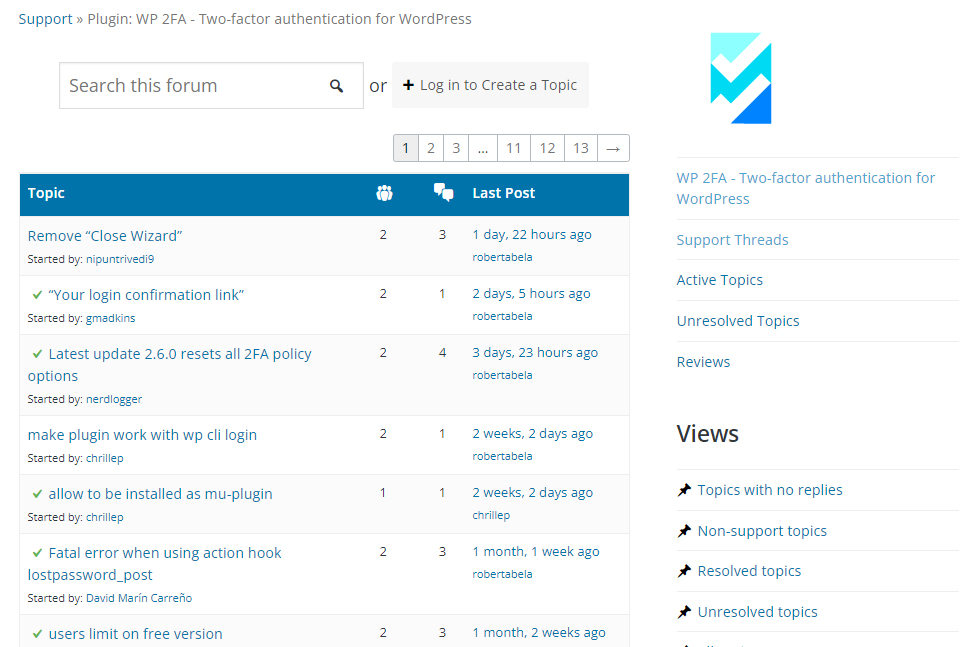970x647 pixels.
Task: Open Unresolved topics view link
Action: tap(758, 612)
